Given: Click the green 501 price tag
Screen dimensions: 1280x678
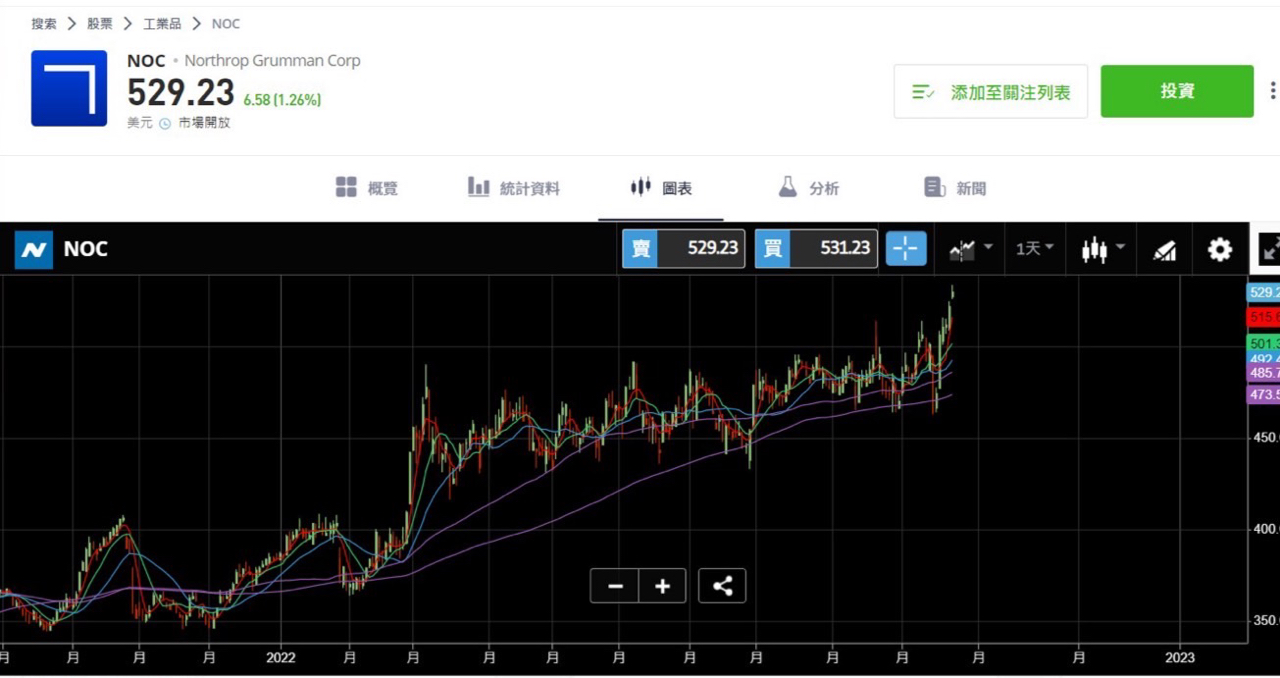Looking at the screenshot, I should pyautogui.click(x=1263, y=344).
